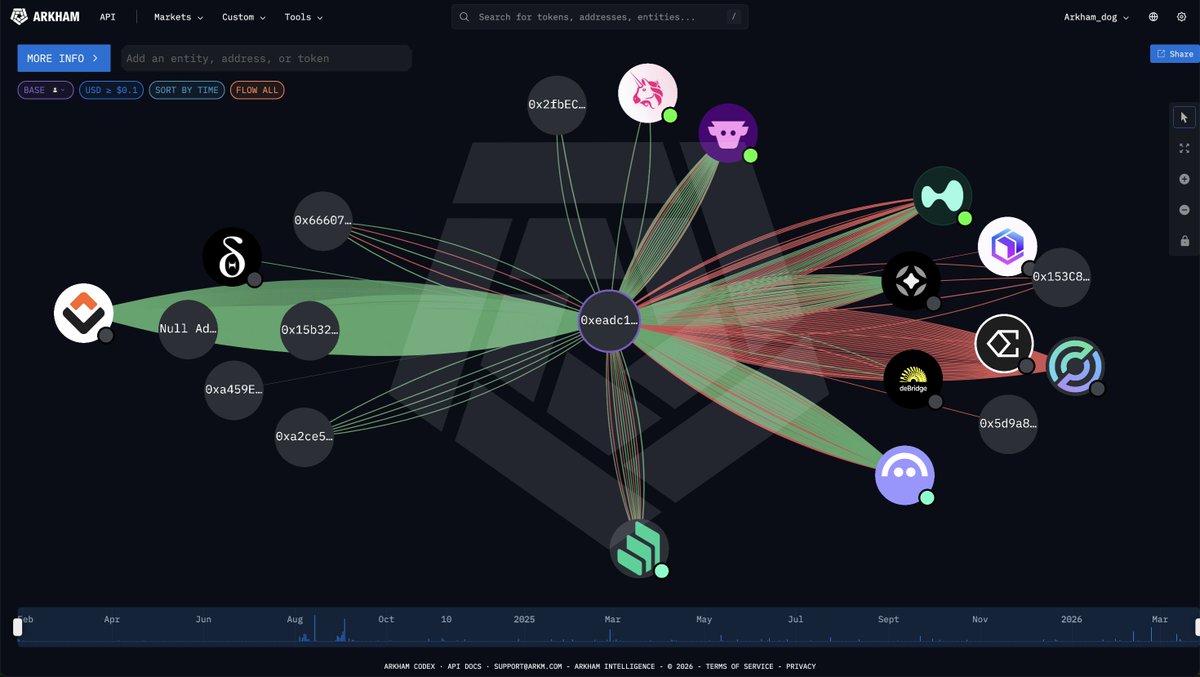This screenshot has width=1200, height=677.
Task: Open the Arkham_dog account dropdown
Action: tap(1098, 17)
